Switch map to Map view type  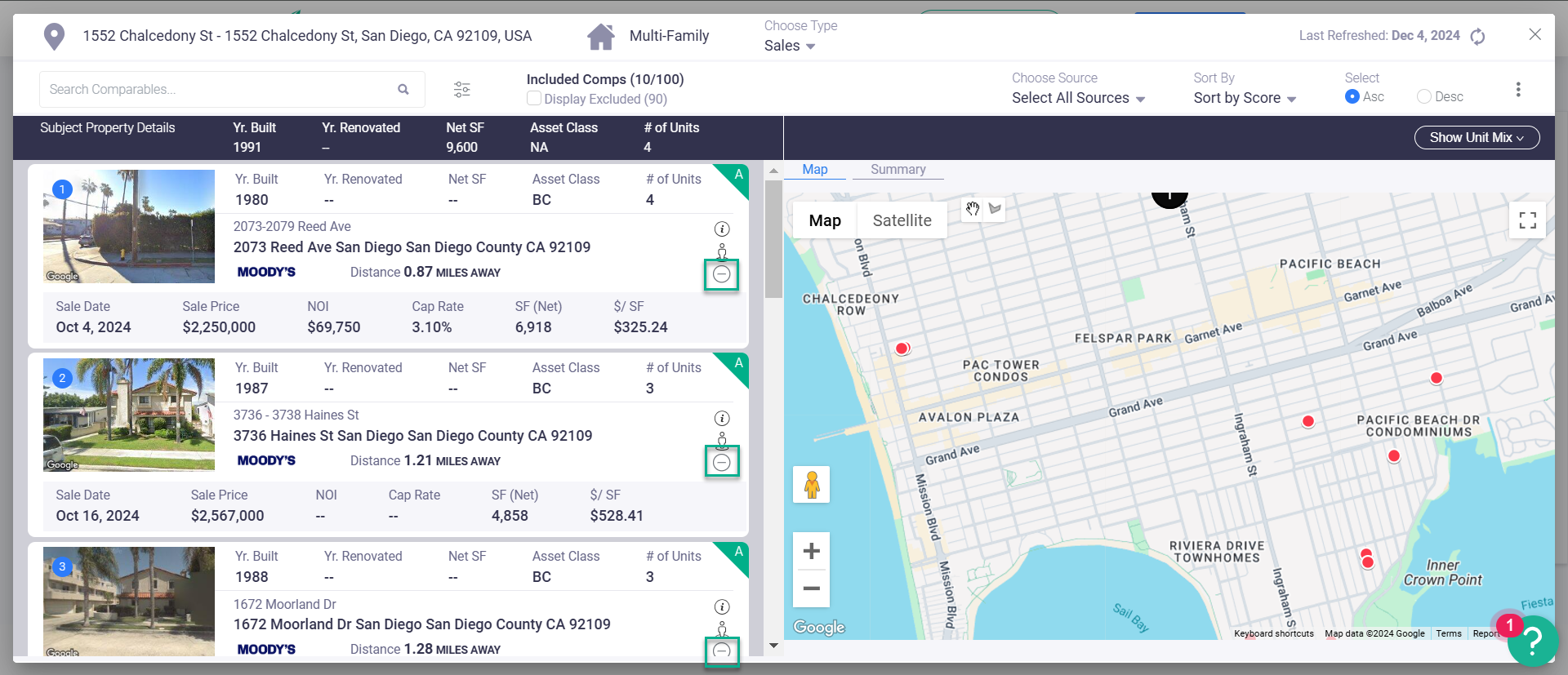(x=825, y=220)
